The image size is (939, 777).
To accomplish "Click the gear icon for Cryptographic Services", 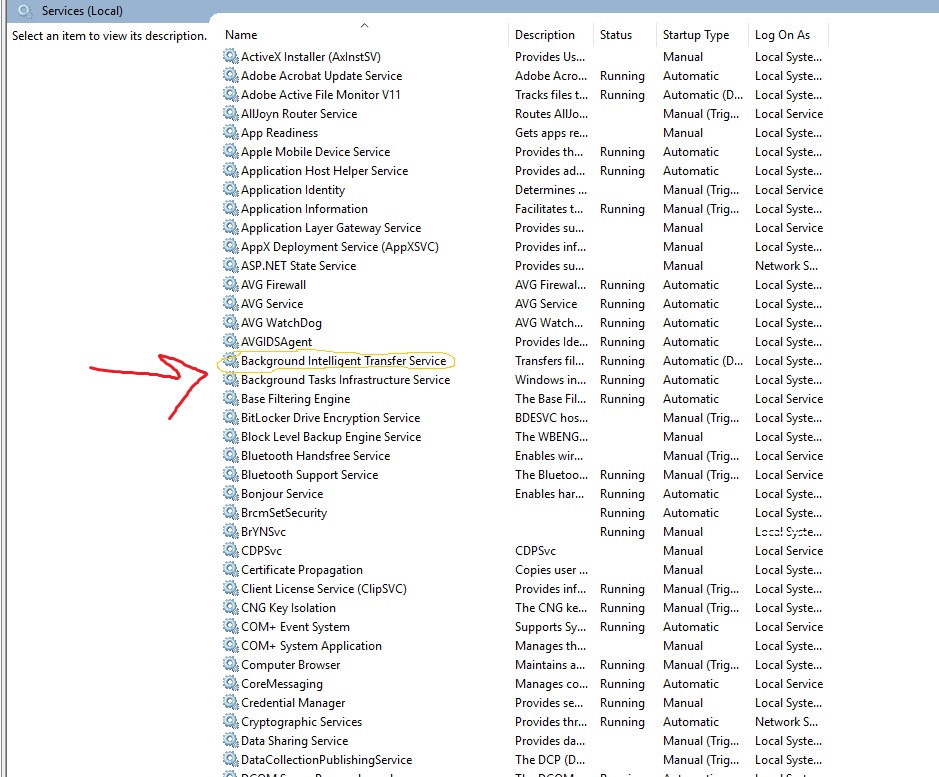I will coord(231,722).
